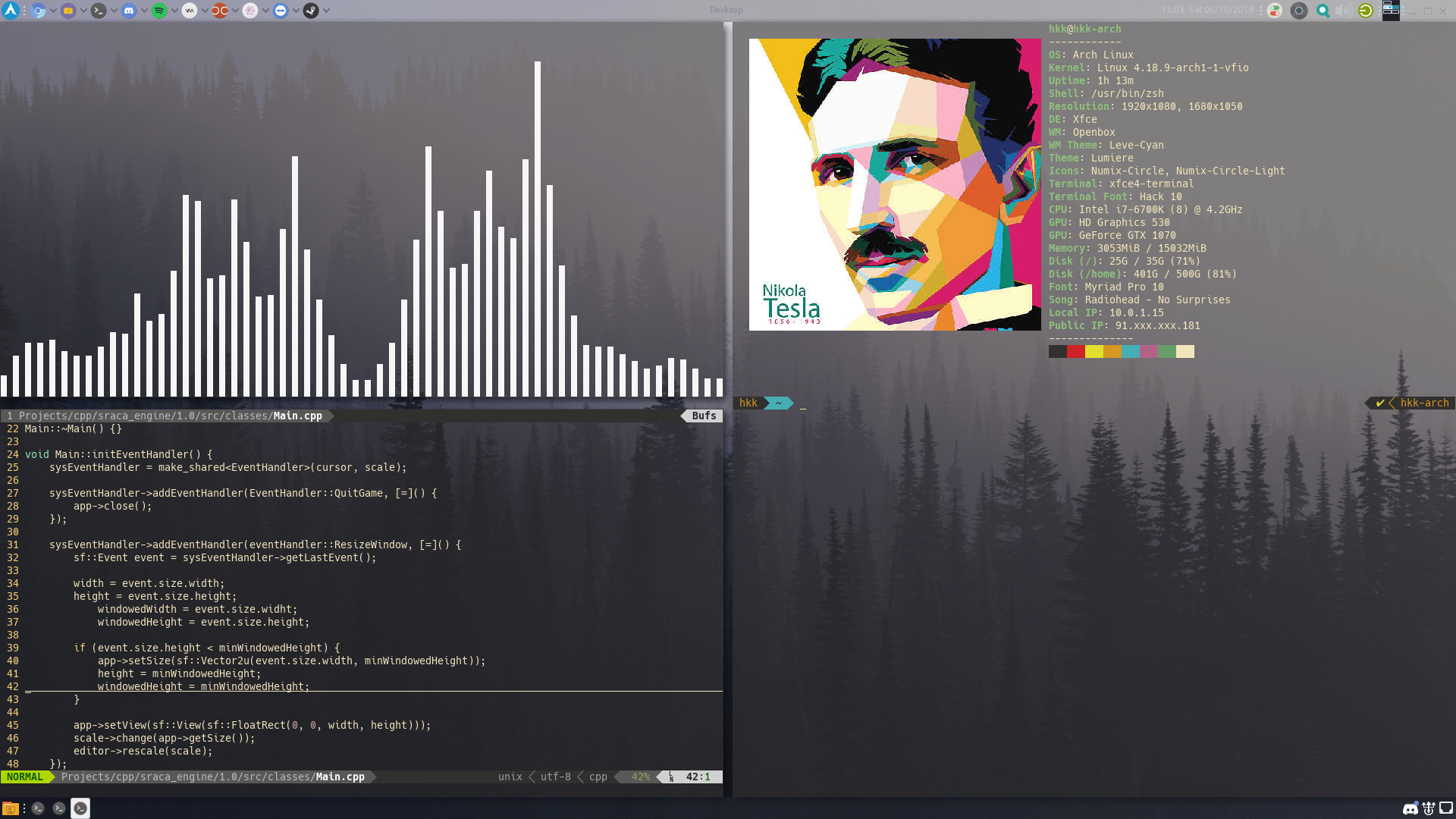1456x819 pixels.
Task: Click the settings-toggles tray icon
Action: [x=1274, y=11]
